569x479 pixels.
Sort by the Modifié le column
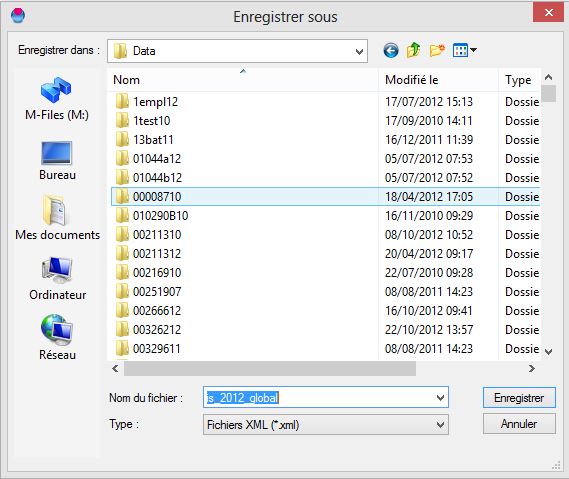pos(438,80)
